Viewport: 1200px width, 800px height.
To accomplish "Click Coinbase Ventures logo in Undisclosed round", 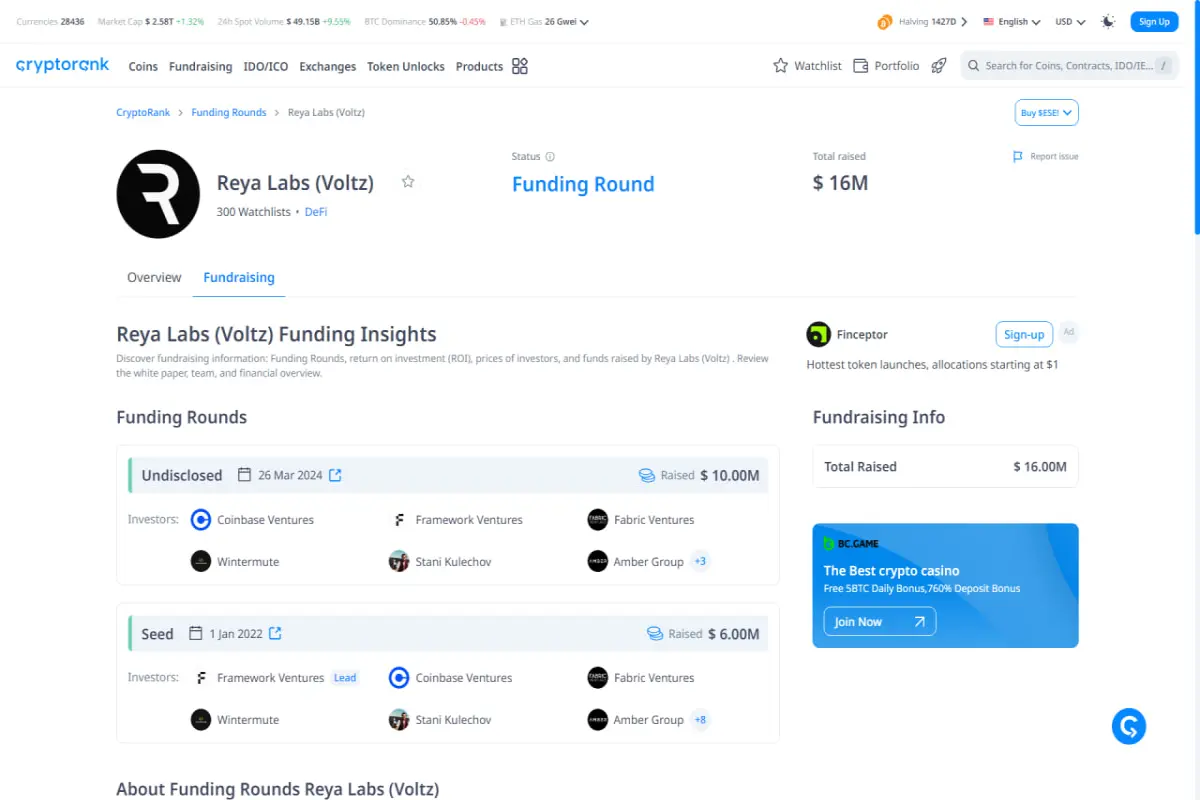I will (201, 520).
